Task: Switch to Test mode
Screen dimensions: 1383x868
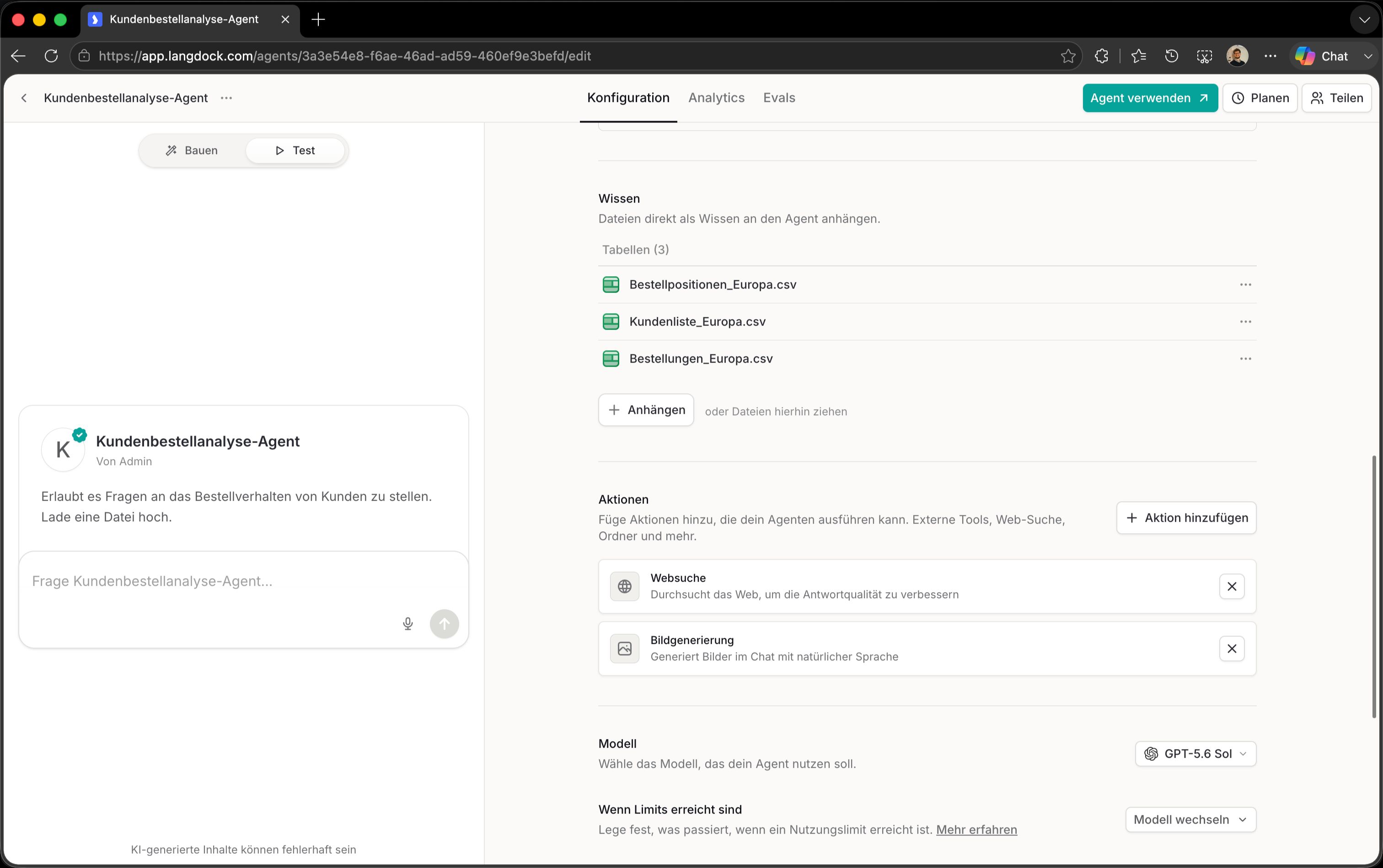Action: (295, 150)
